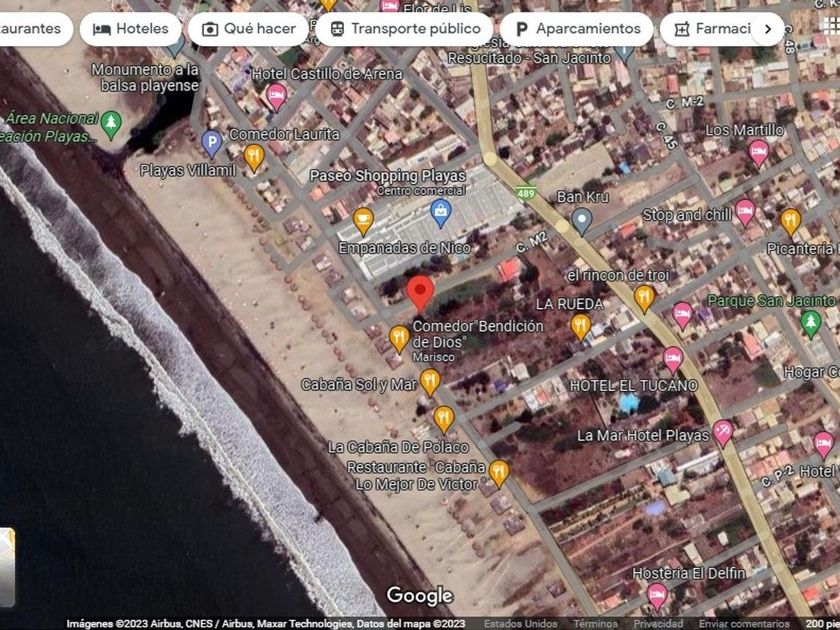The width and height of the screenshot is (840, 630).
Task: Click the Área Nacional park tree marker
Action: 111,125
